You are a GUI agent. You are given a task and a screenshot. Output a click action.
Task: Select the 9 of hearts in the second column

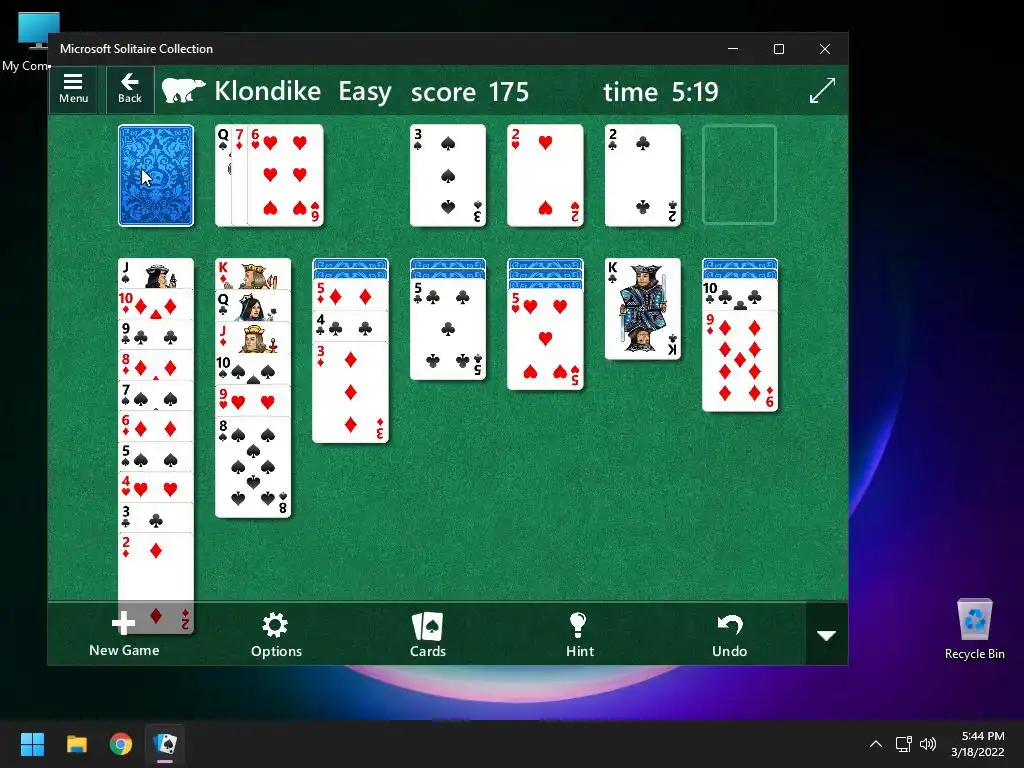point(253,400)
